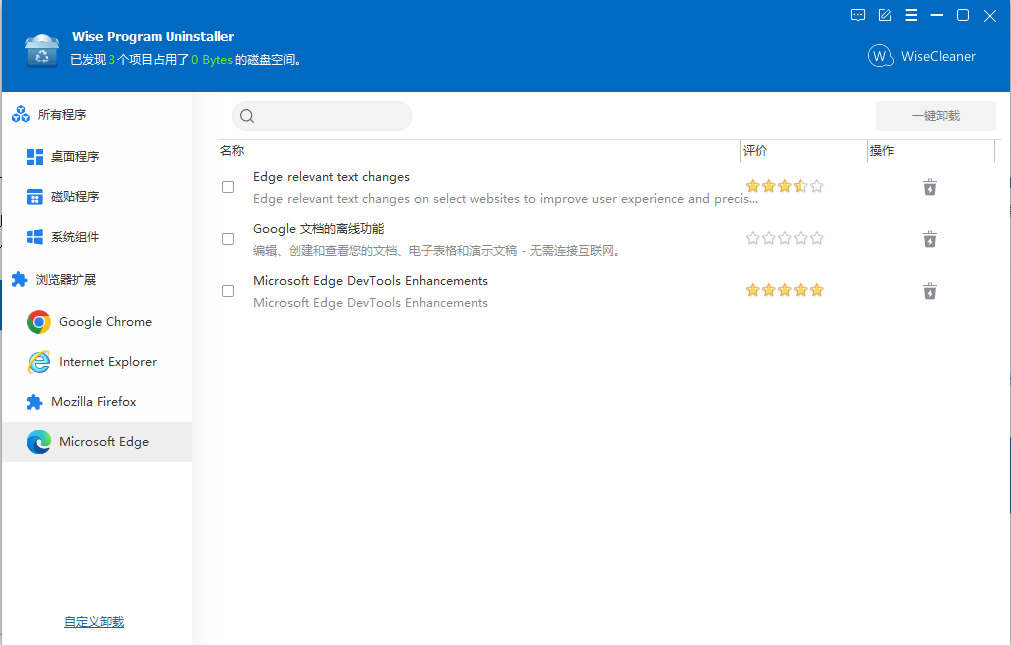1011x645 pixels.
Task: Maximize the Wise Program Uninstaller window
Action: 963,15
